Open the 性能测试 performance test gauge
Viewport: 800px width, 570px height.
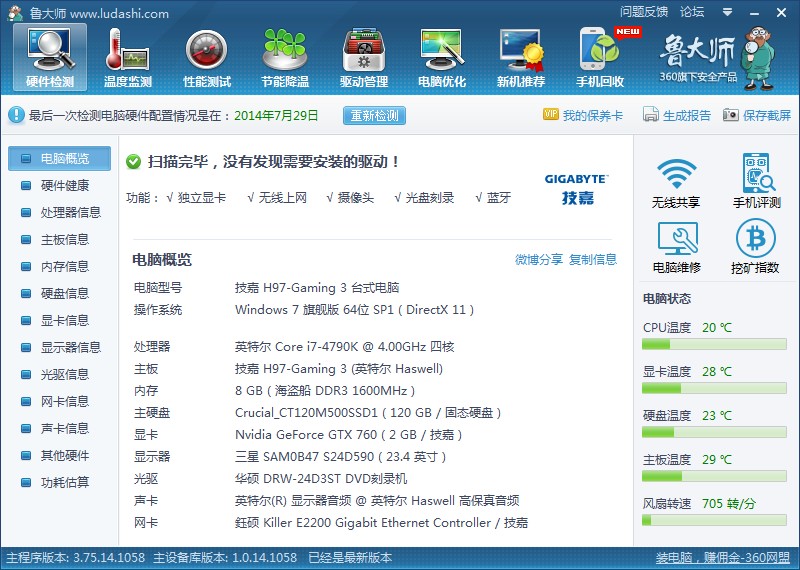[x=207, y=58]
